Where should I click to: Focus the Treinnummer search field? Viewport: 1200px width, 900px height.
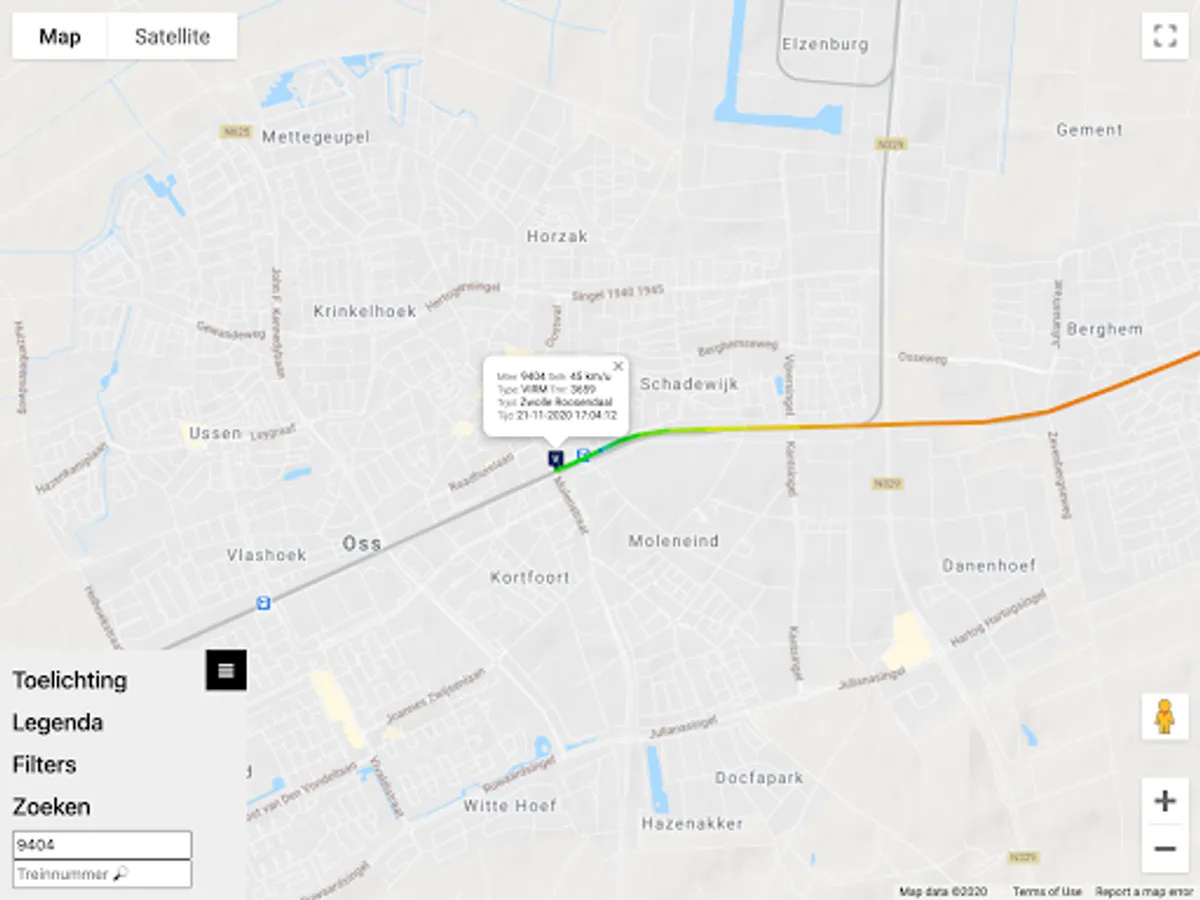(x=102, y=874)
